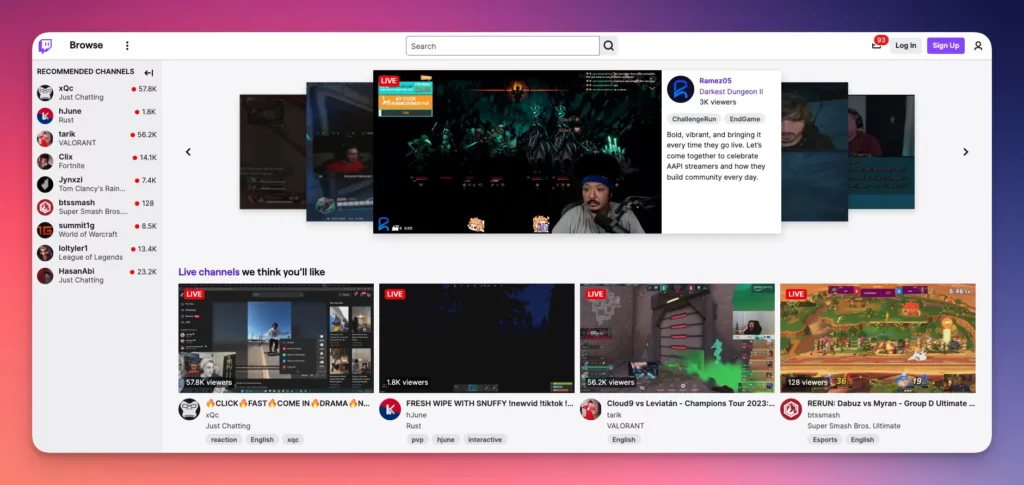Viewport: 1024px width, 485px height.
Task: Click Super Smash Bros. Ultimate category link
Action: point(854,426)
